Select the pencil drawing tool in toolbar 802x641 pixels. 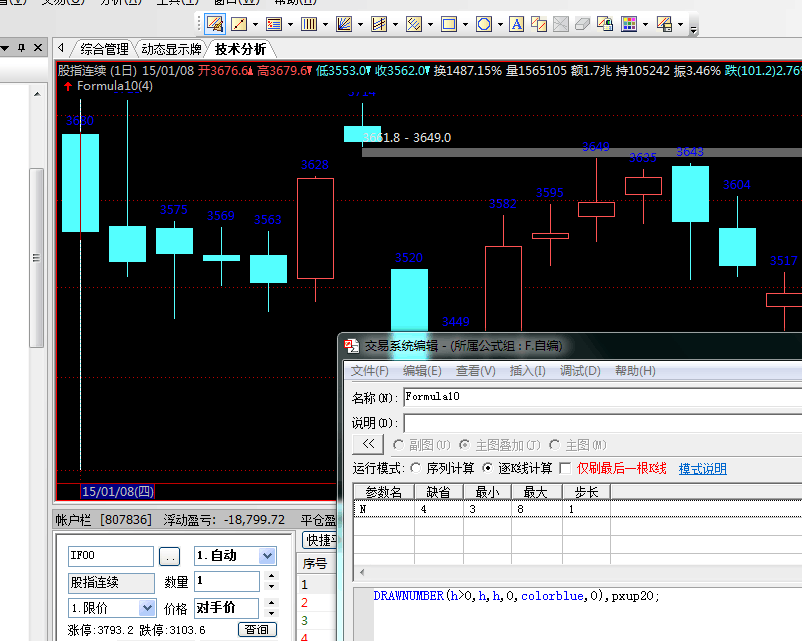point(215,24)
